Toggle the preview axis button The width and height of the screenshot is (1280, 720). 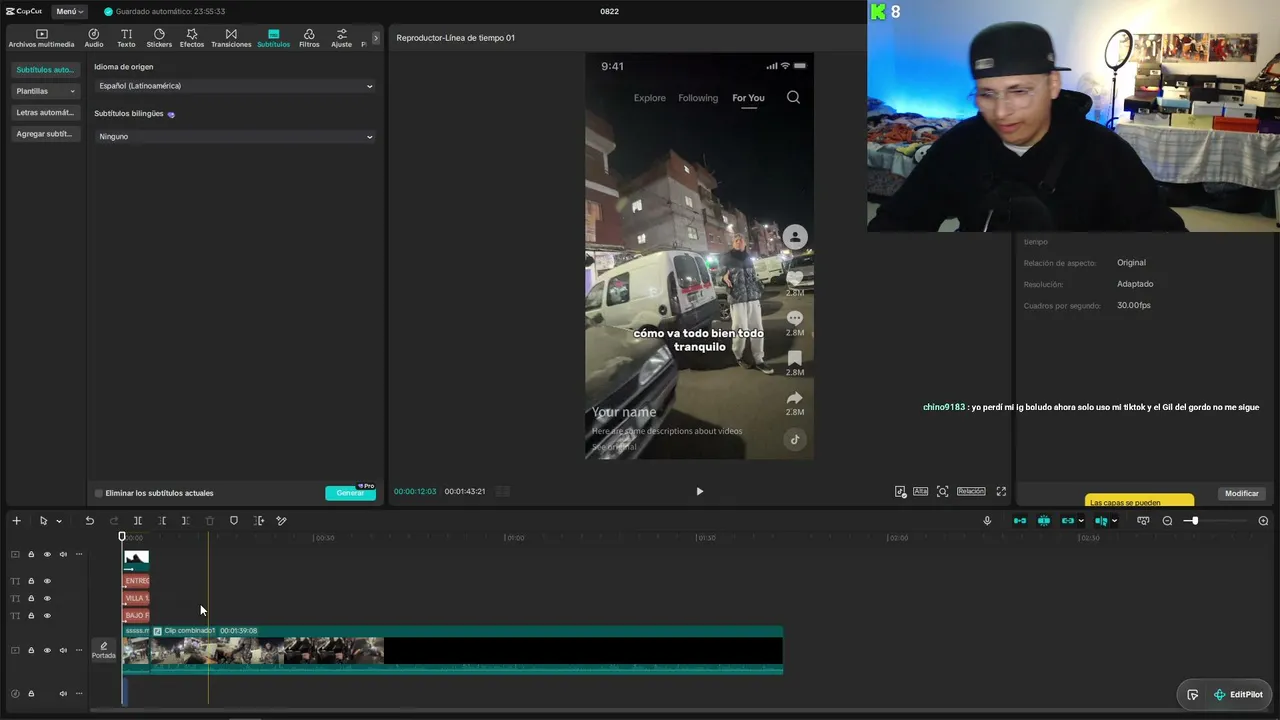pos(1101,521)
